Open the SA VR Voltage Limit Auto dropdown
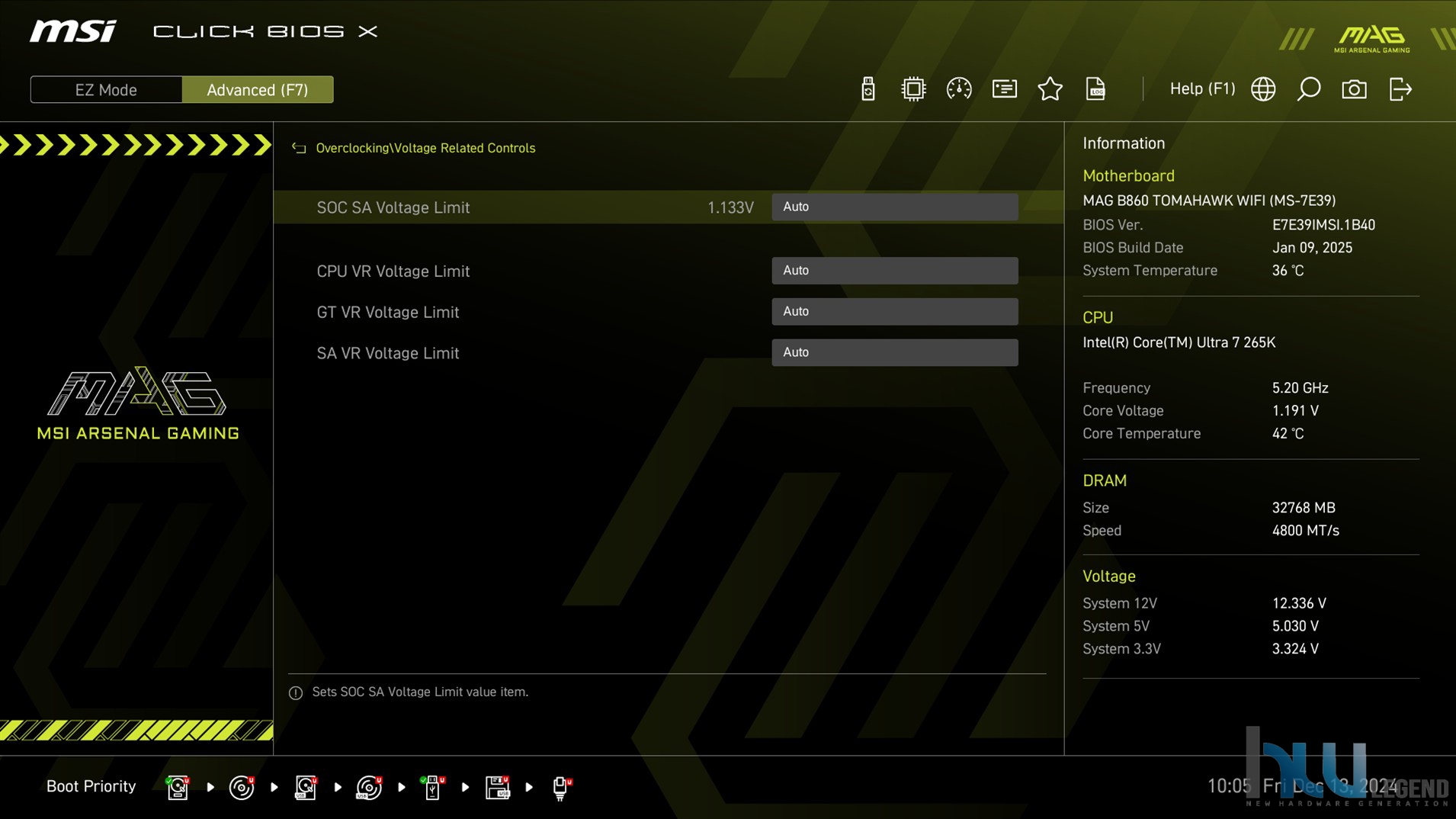The height and width of the screenshot is (819, 1456). (894, 352)
